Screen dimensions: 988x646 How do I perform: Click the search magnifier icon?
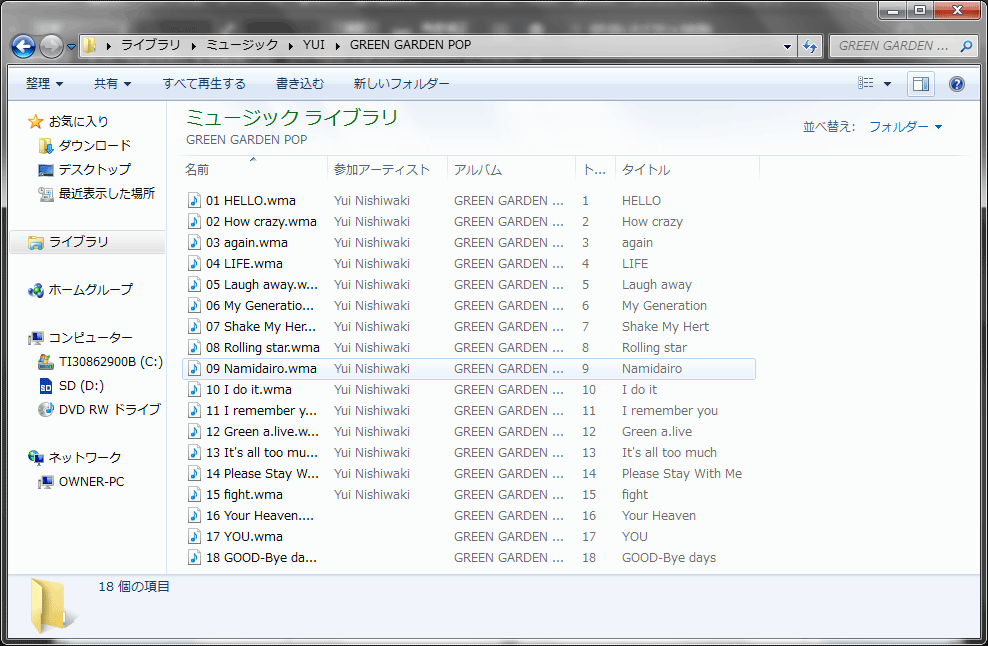966,46
